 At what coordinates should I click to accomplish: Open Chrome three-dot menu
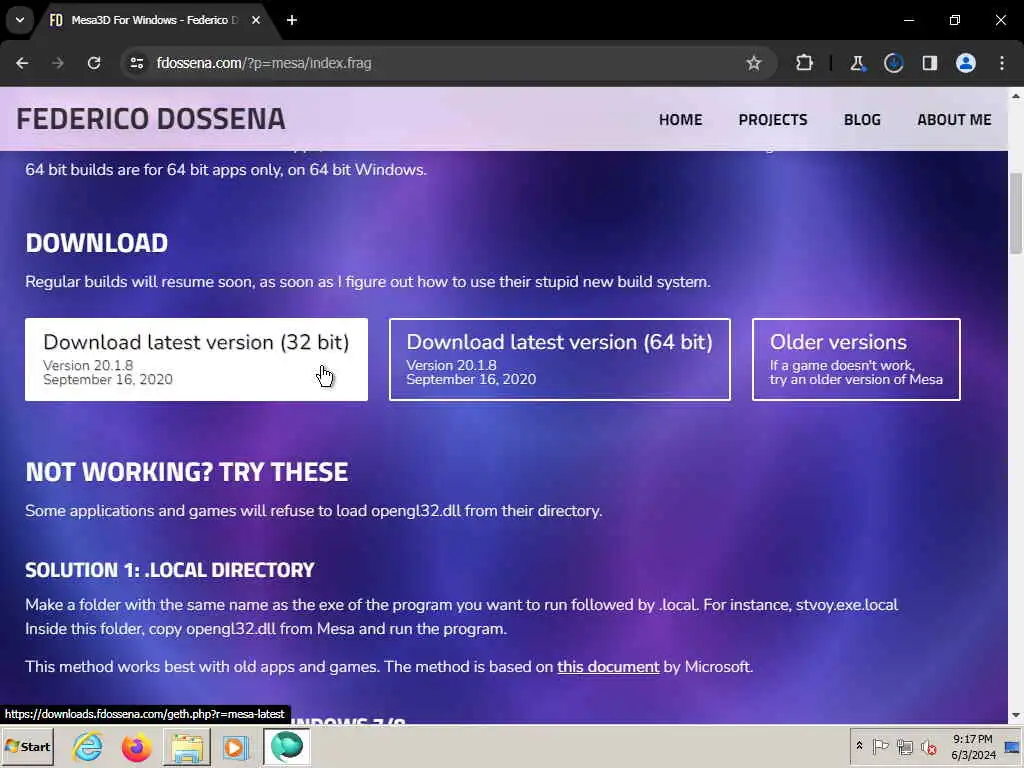1002,63
